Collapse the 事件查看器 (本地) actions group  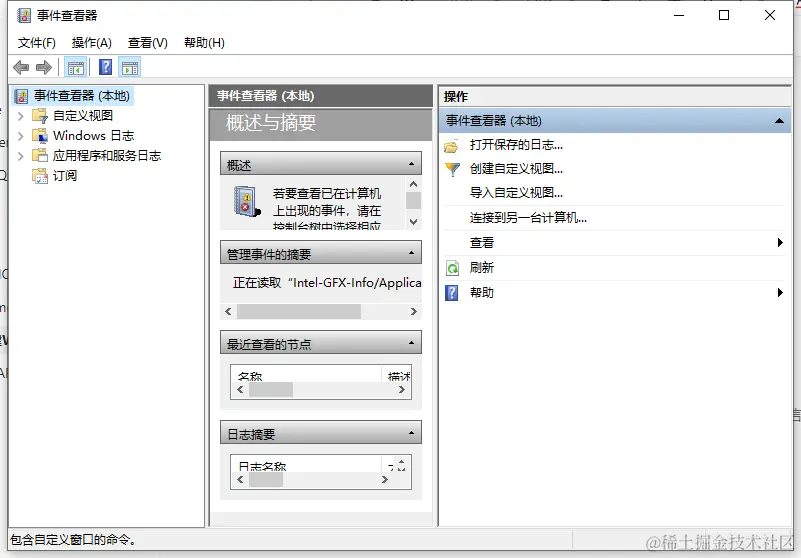coord(779,121)
